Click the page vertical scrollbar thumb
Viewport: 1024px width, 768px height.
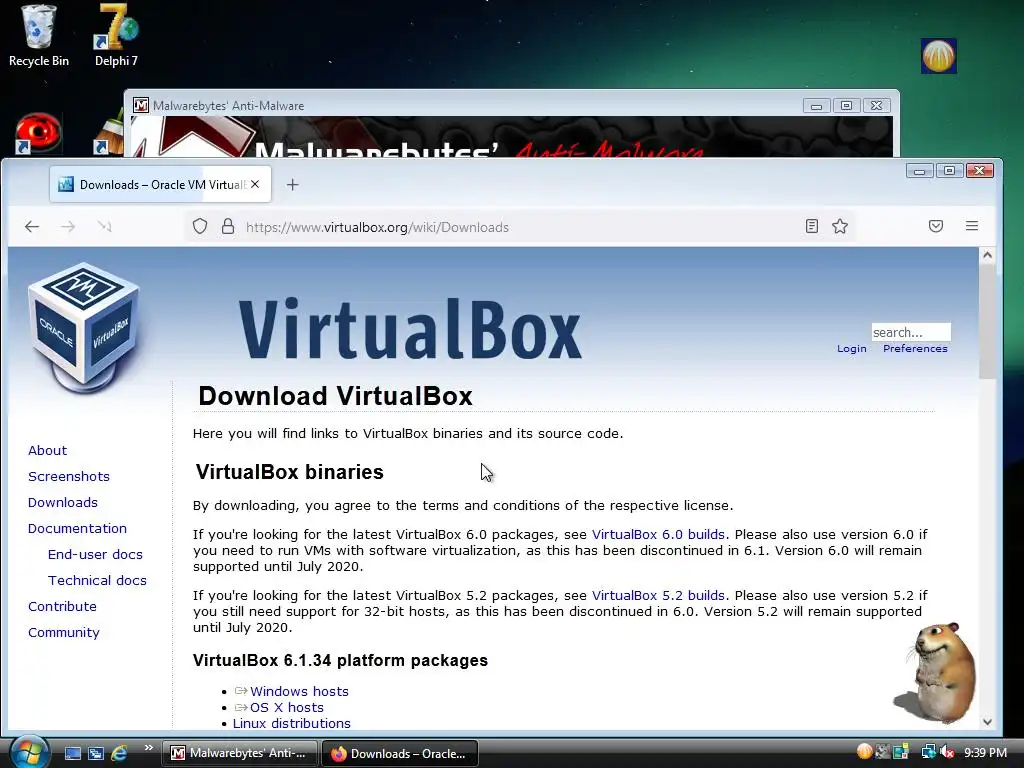[x=987, y=321]
